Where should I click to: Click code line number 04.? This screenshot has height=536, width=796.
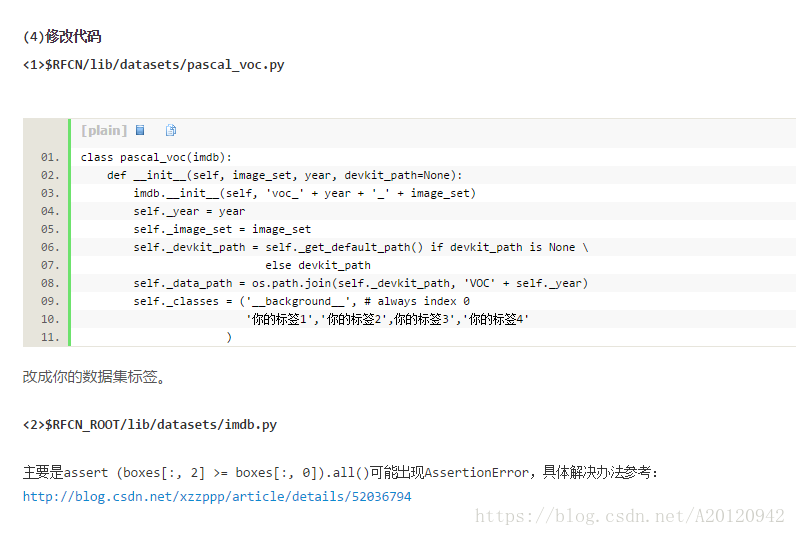pyautogui.click(x=50, y=211)
